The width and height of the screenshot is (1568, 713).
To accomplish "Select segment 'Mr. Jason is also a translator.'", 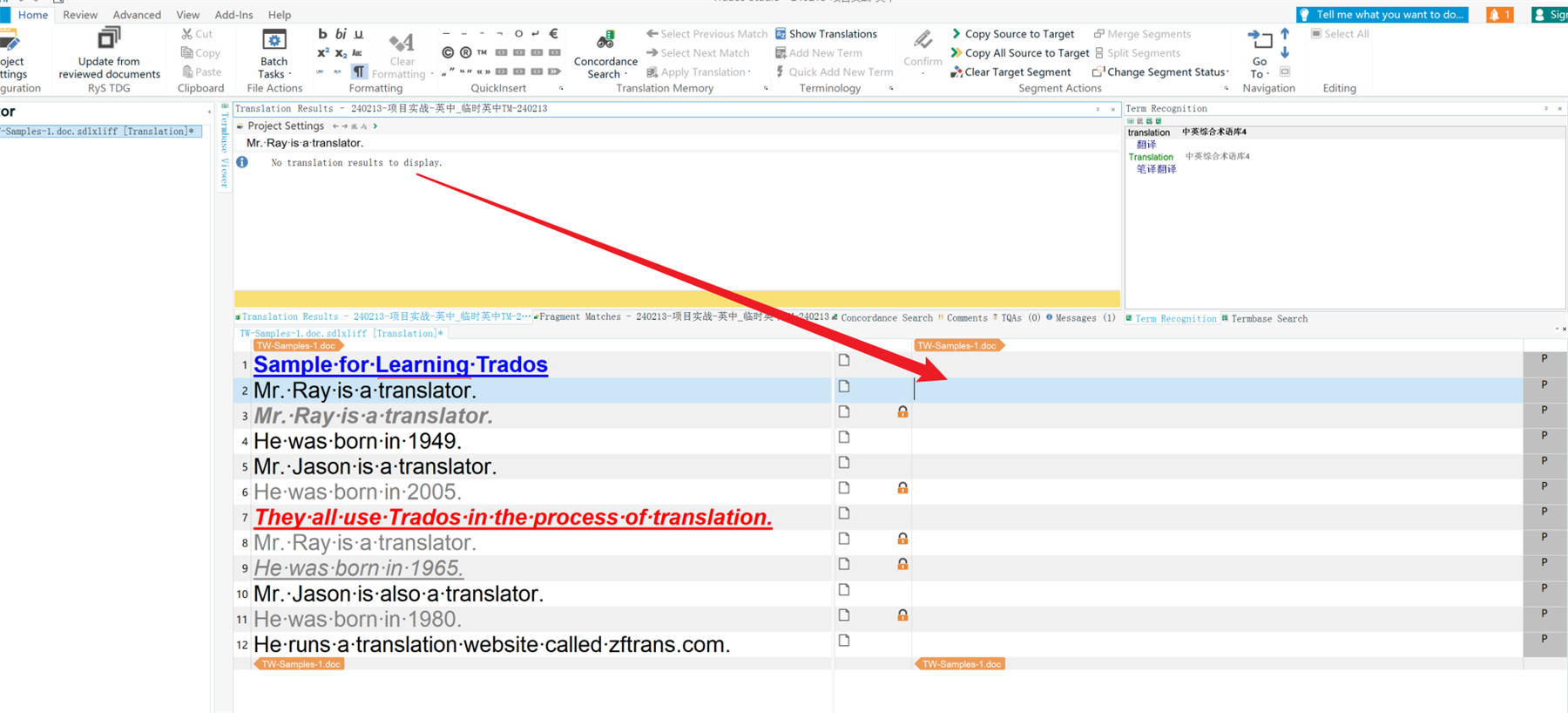I will point(398,594).
